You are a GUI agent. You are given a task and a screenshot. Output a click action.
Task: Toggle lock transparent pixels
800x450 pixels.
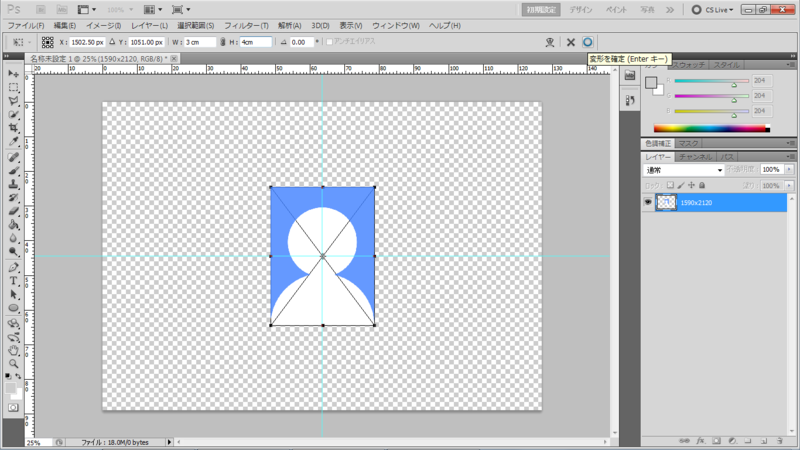tap(670, 185)
